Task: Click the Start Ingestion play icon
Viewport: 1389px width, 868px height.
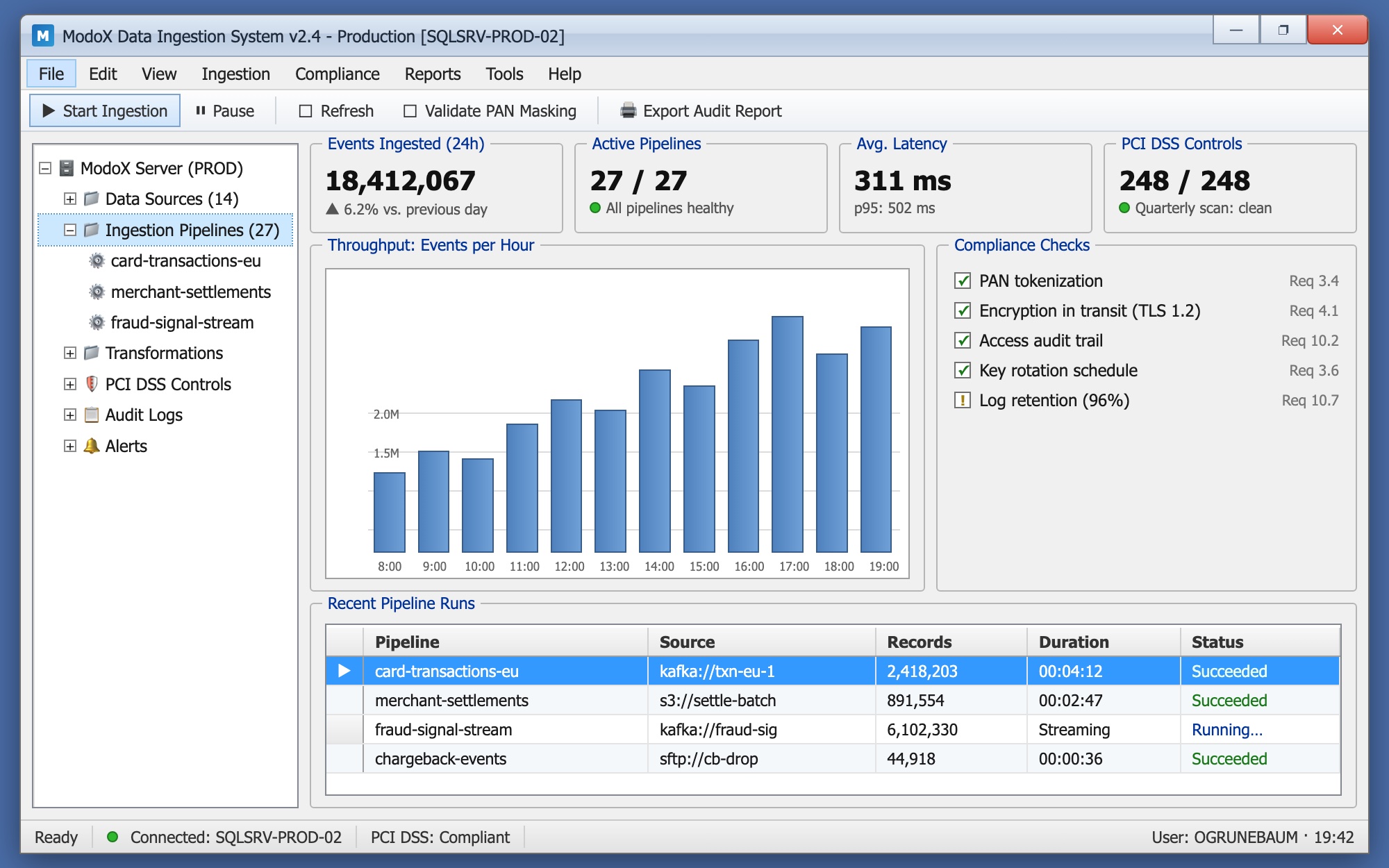Action: coord(49,111)
